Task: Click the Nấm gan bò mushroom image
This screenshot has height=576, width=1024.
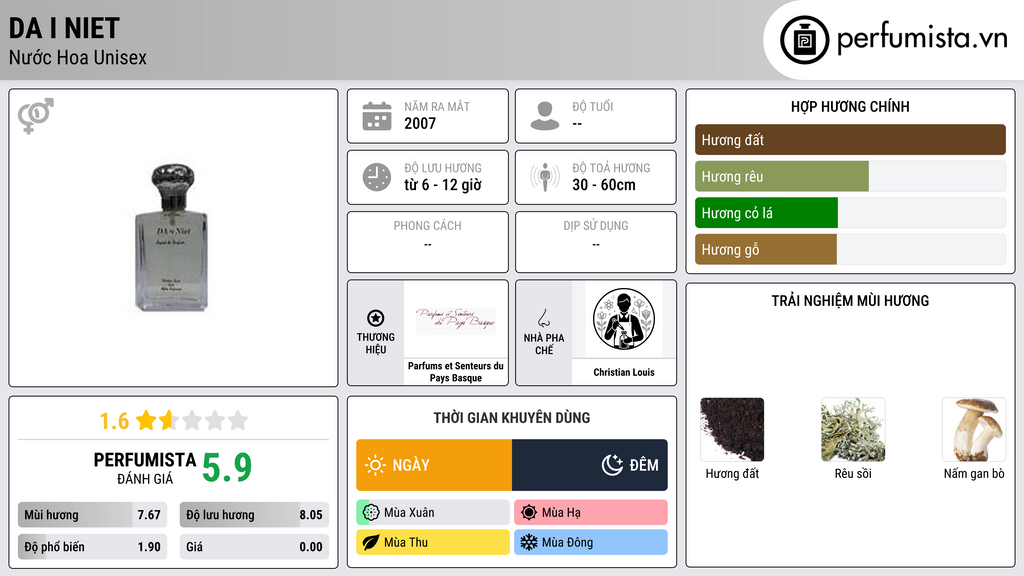Action: pyautogui.click(x=974, y=430)
